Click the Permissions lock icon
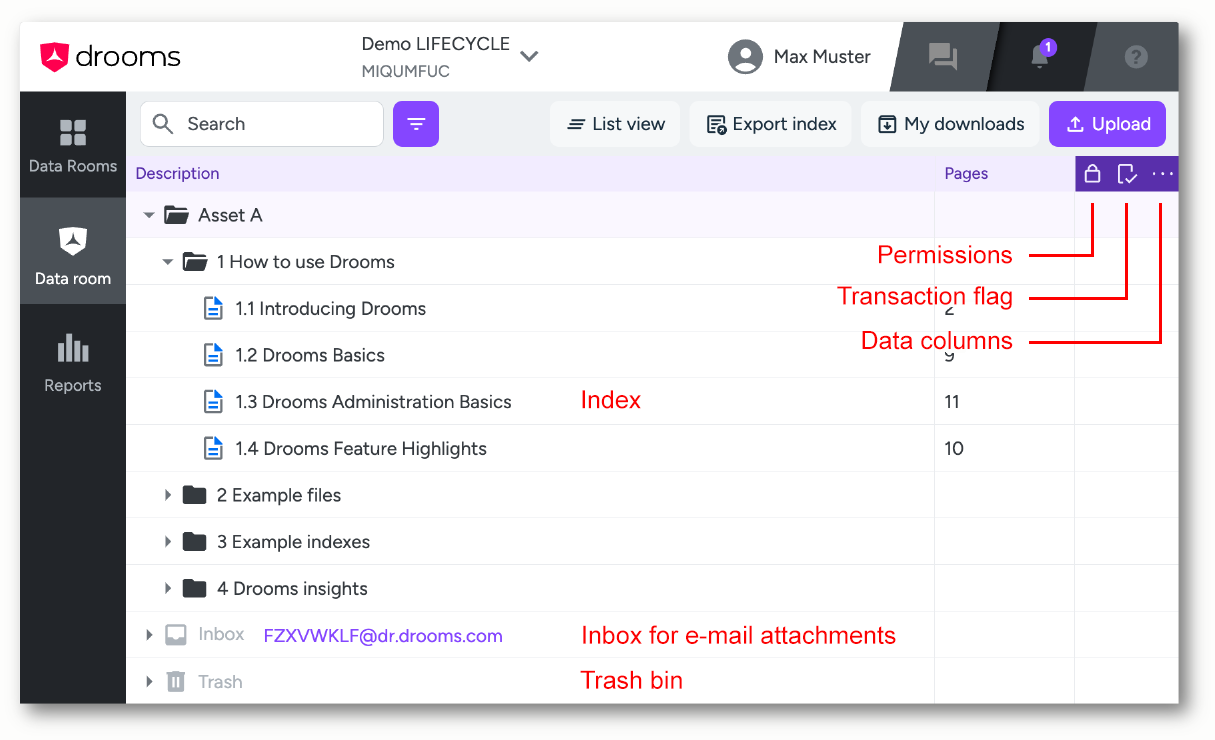This screenshot has width=1215, height=740. click(1092, 174)
